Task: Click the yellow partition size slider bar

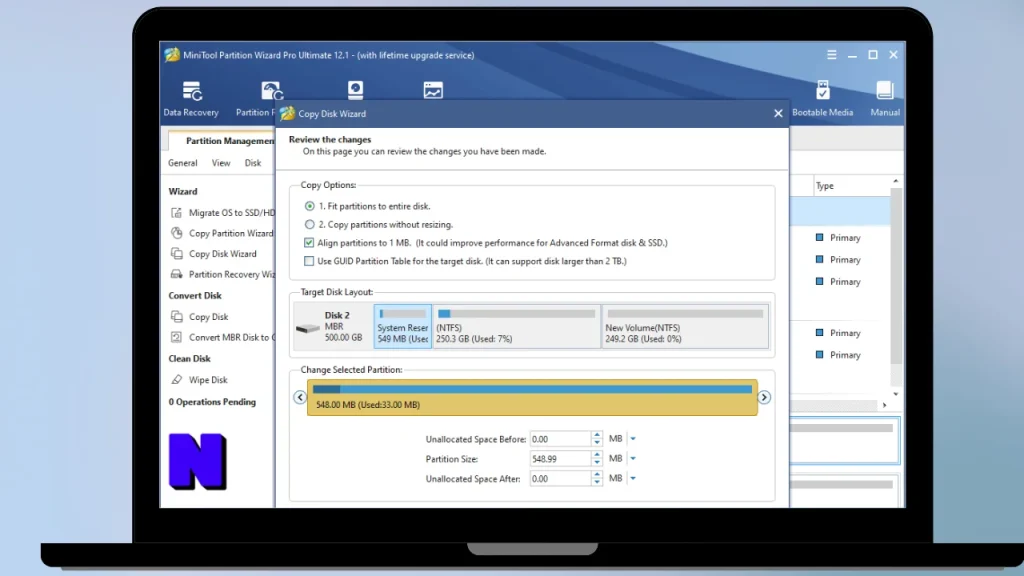Action: 532,397
